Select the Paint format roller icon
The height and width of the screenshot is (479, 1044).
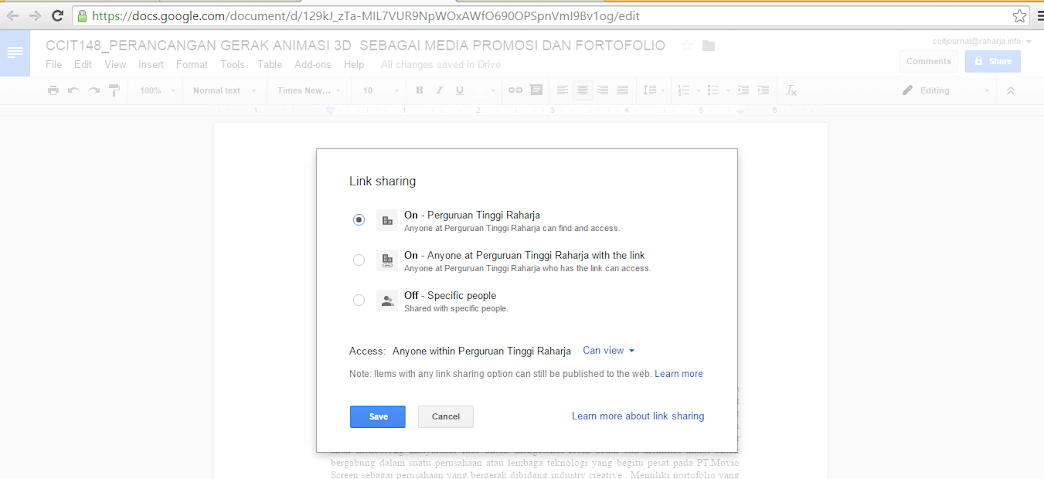[x=115, y=91]
